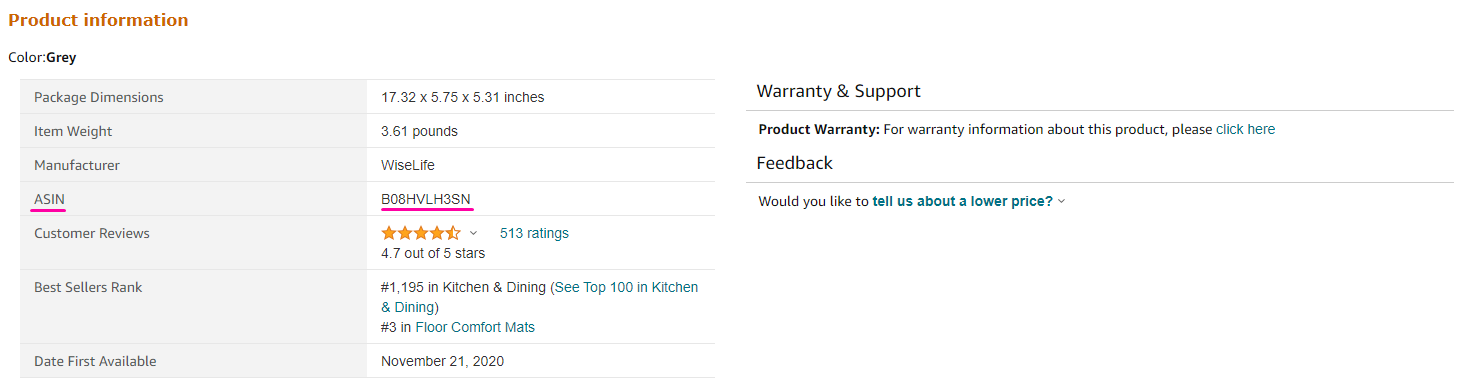The width and height of the screenshot is (1462, 387).
Task: Click 'tell us about a lower price?'
Action: point(962,201)
